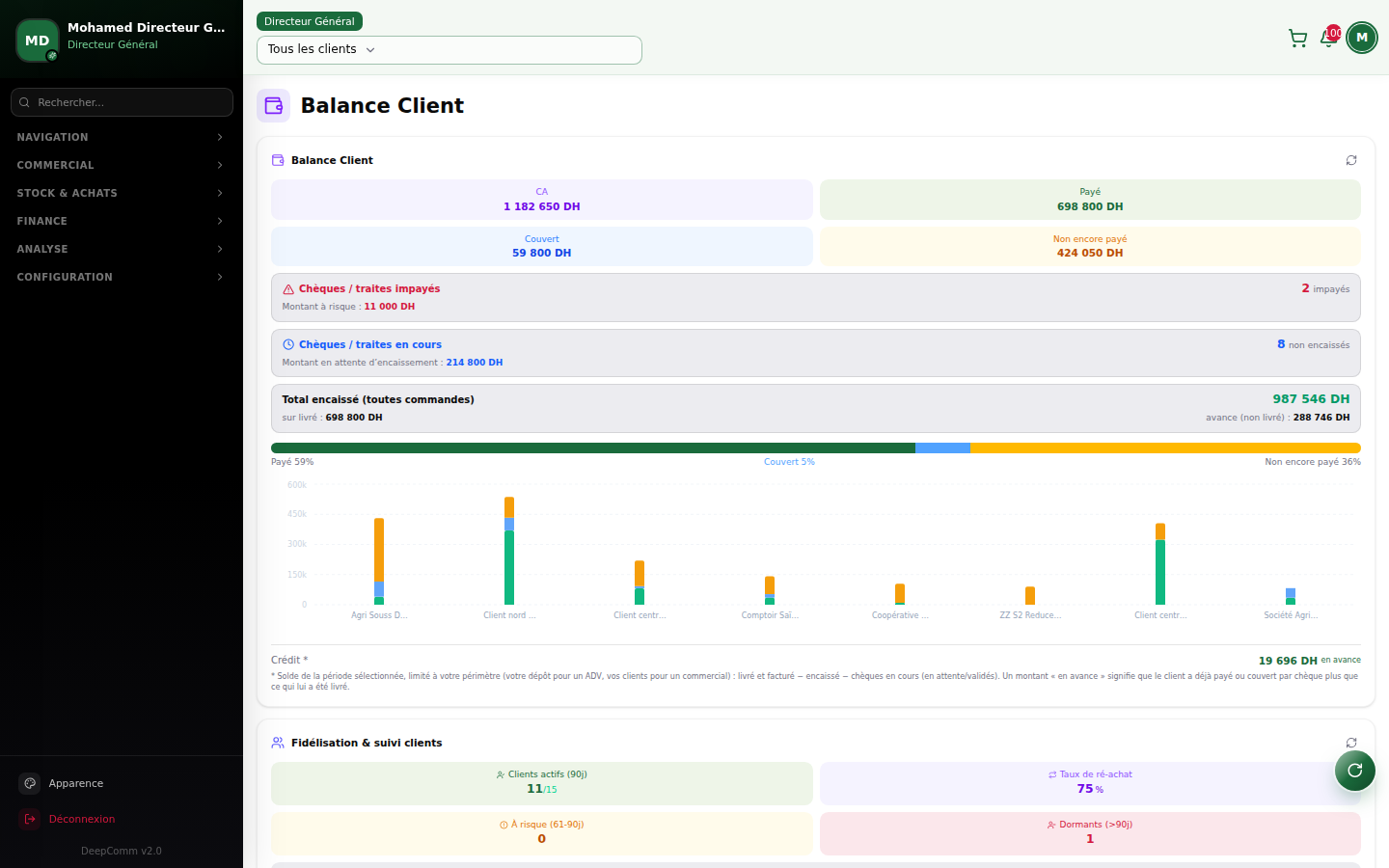
Task: Click the warning icon for Chèques impayés
Action: pyautogui.click(x=288, y=289)
